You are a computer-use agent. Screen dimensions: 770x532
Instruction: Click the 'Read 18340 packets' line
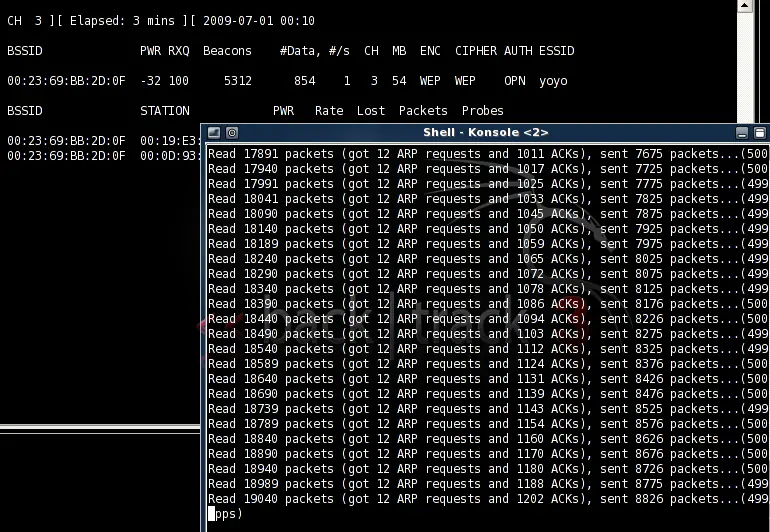488,289
